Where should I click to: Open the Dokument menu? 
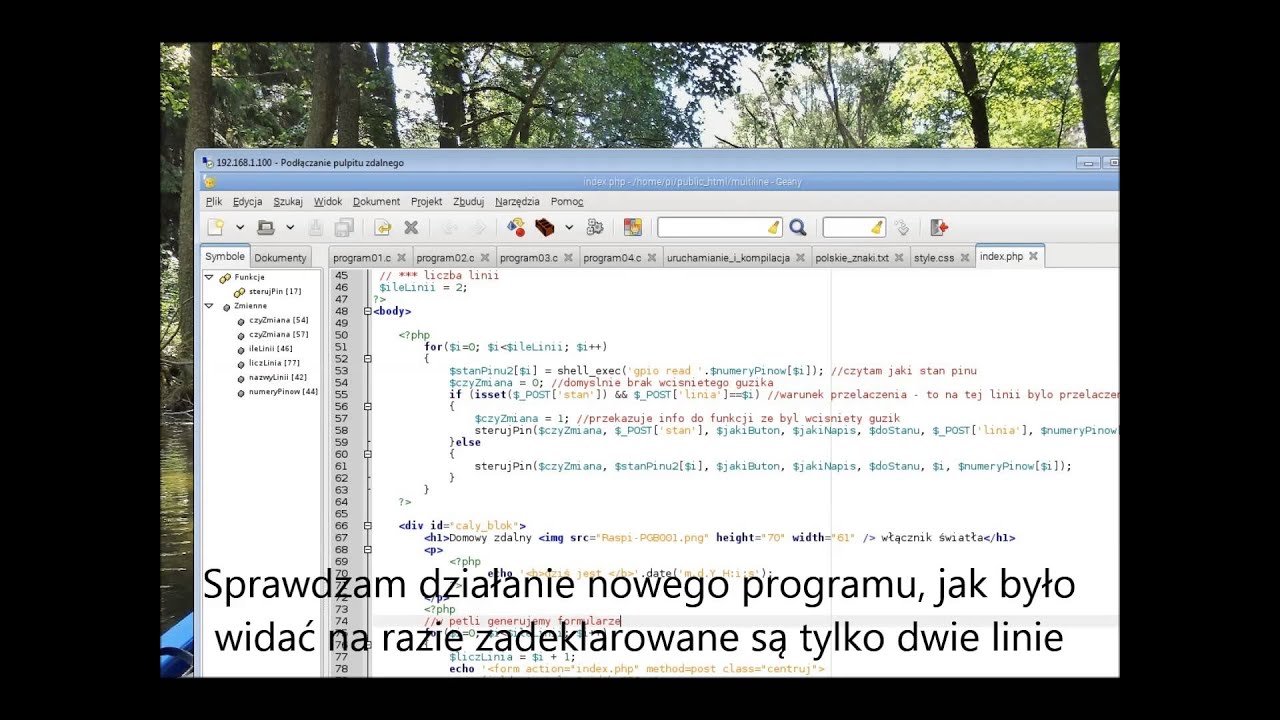pyautogui.click(x=376, y=202)
